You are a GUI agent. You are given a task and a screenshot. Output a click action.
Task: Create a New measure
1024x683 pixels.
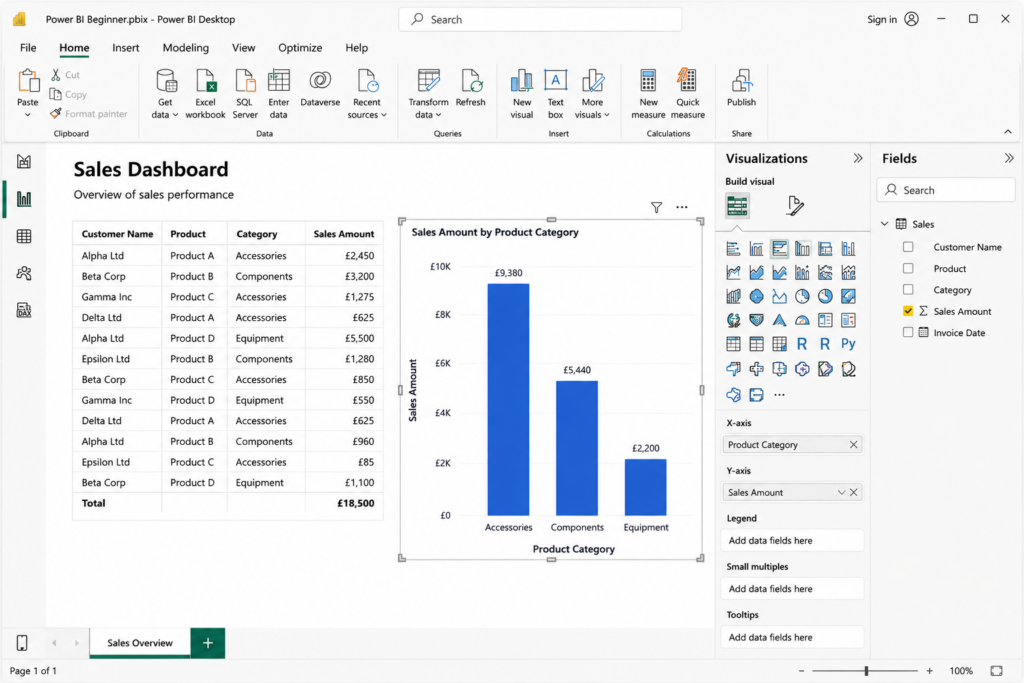[x=648, y=94]
